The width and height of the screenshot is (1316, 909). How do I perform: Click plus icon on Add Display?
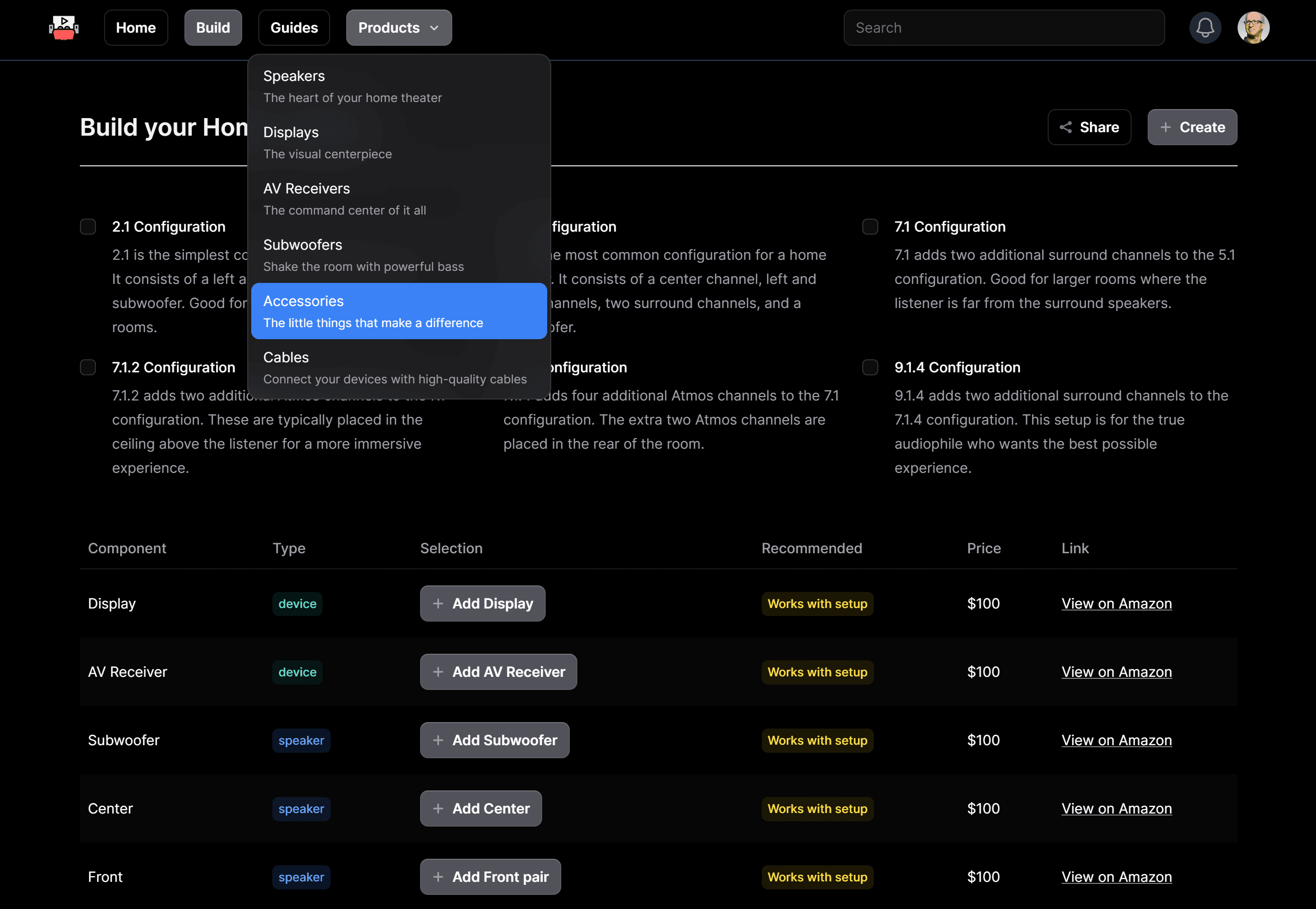(438, 603)
